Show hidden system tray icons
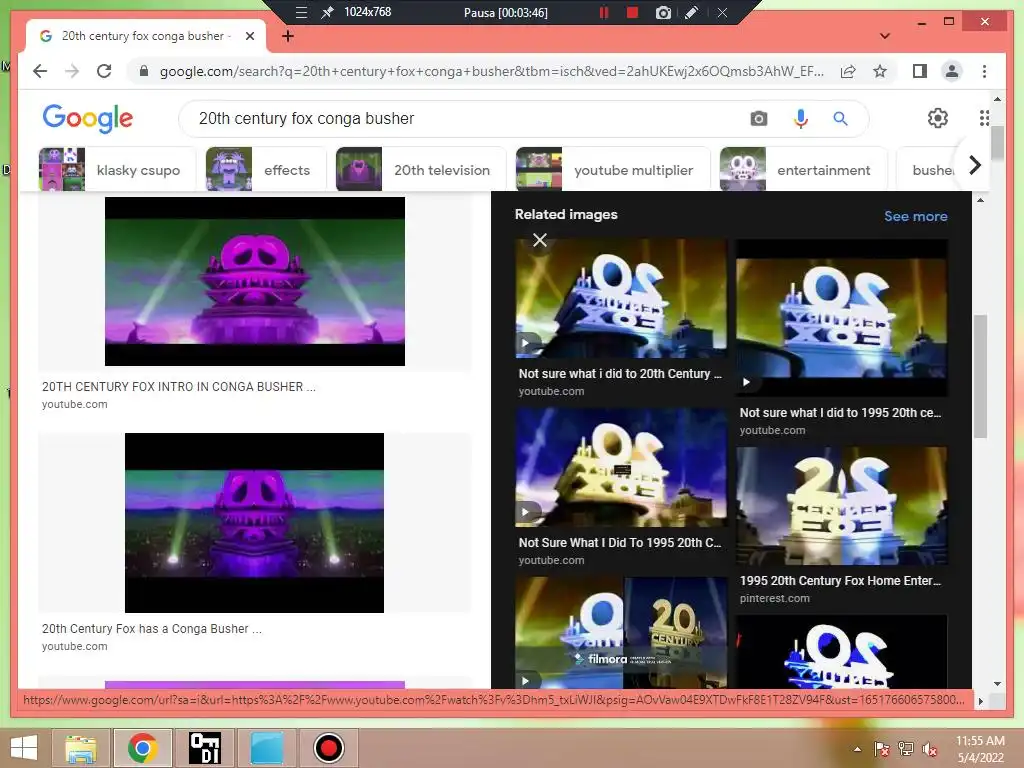Viewport: 1024px width, 768px height. coord(857,749)
